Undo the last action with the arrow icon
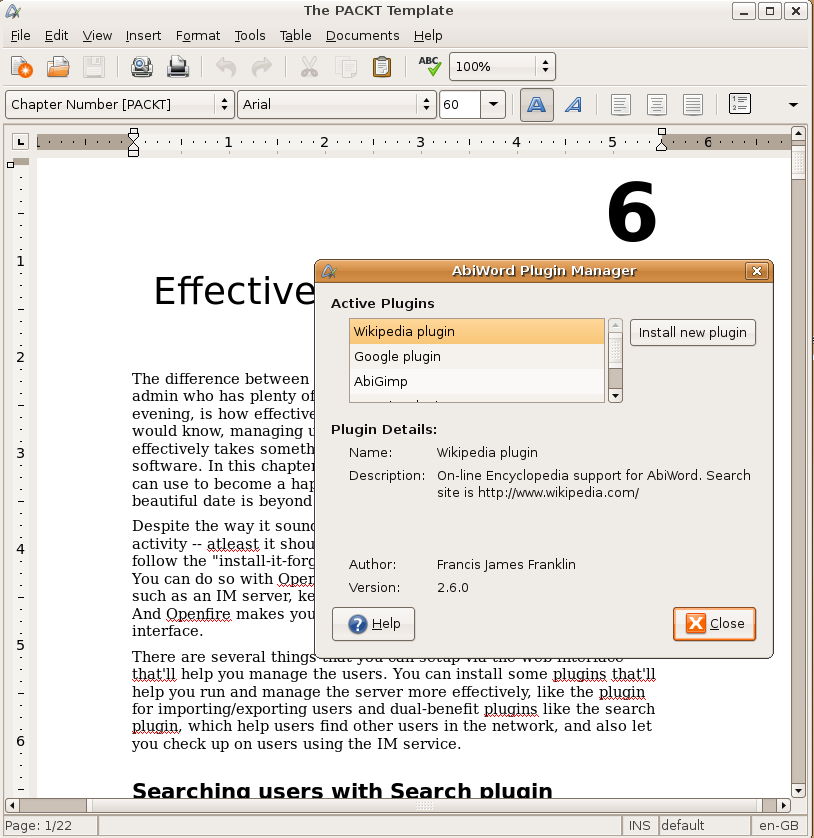 227,67
